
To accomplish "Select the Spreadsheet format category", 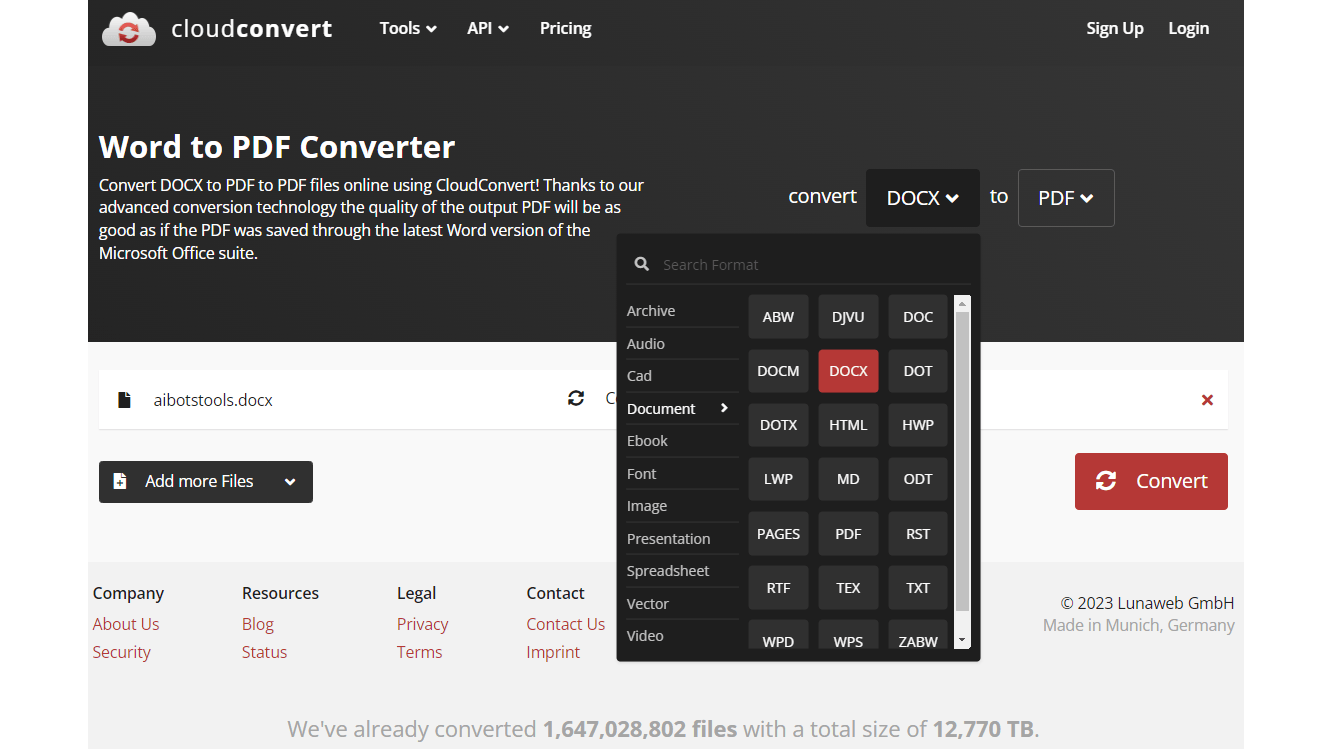I will coord(682,571).
